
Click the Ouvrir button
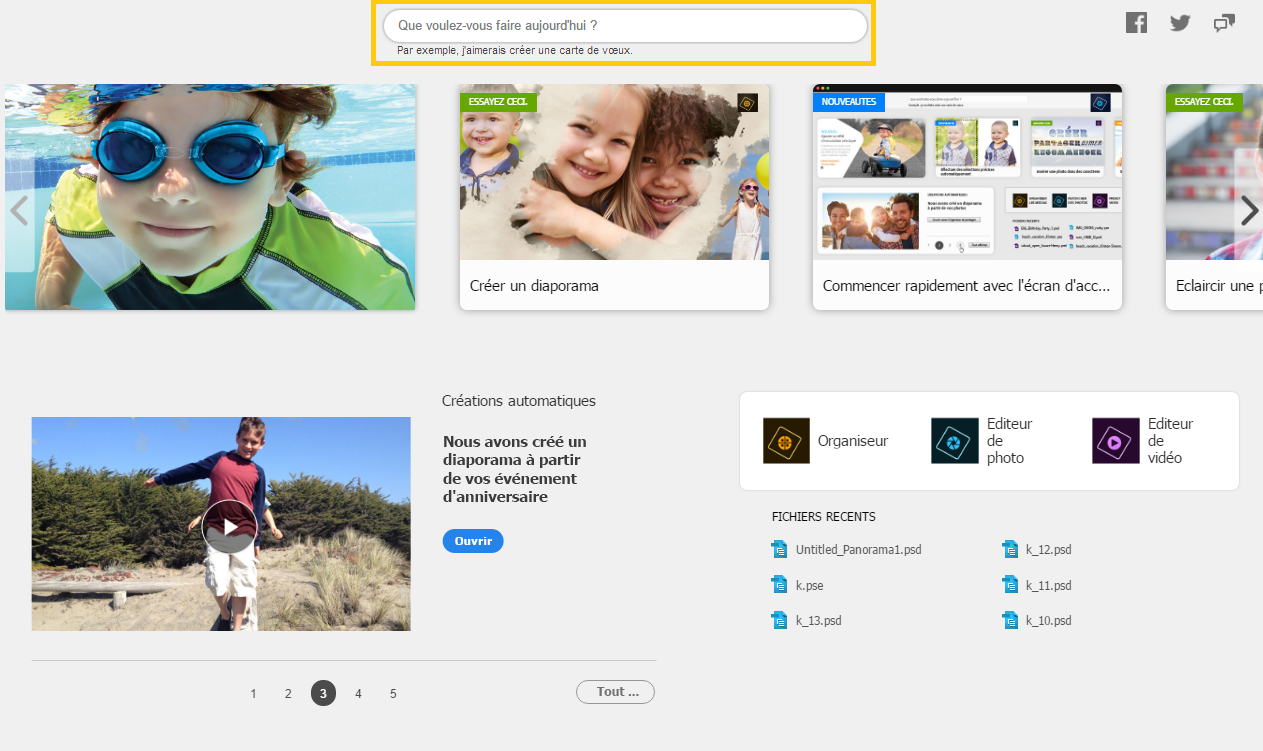pos(473,541)
